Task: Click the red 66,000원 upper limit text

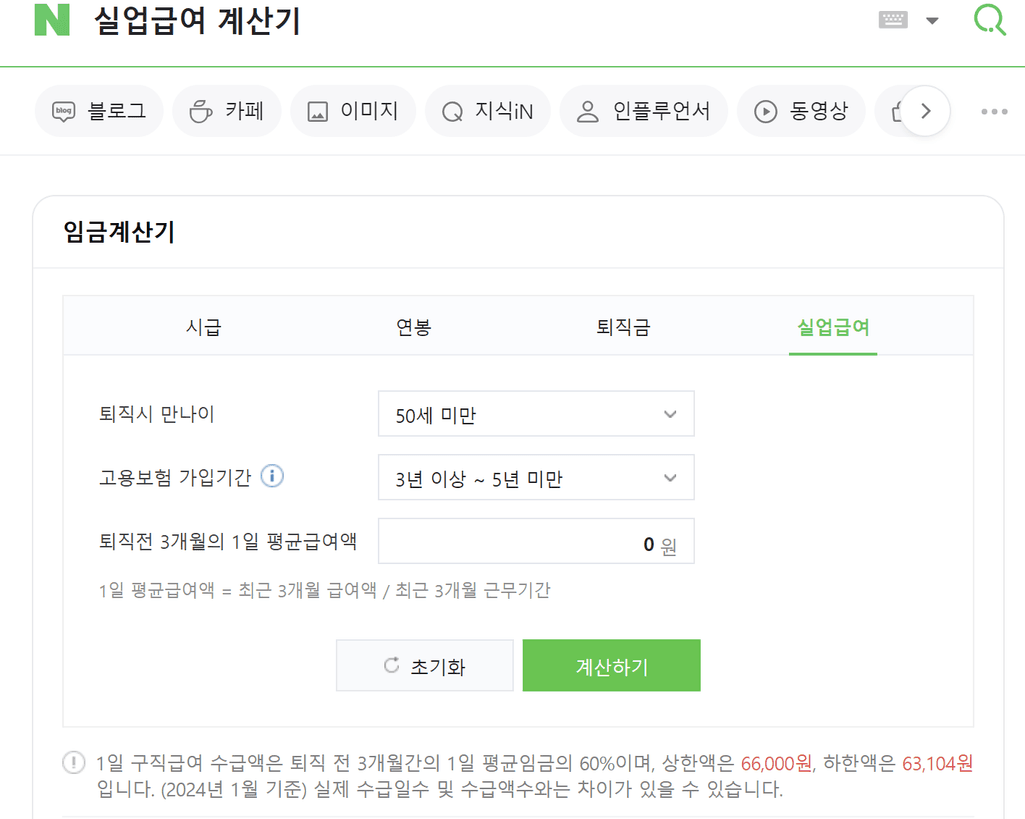Action: tap(777, 763)
